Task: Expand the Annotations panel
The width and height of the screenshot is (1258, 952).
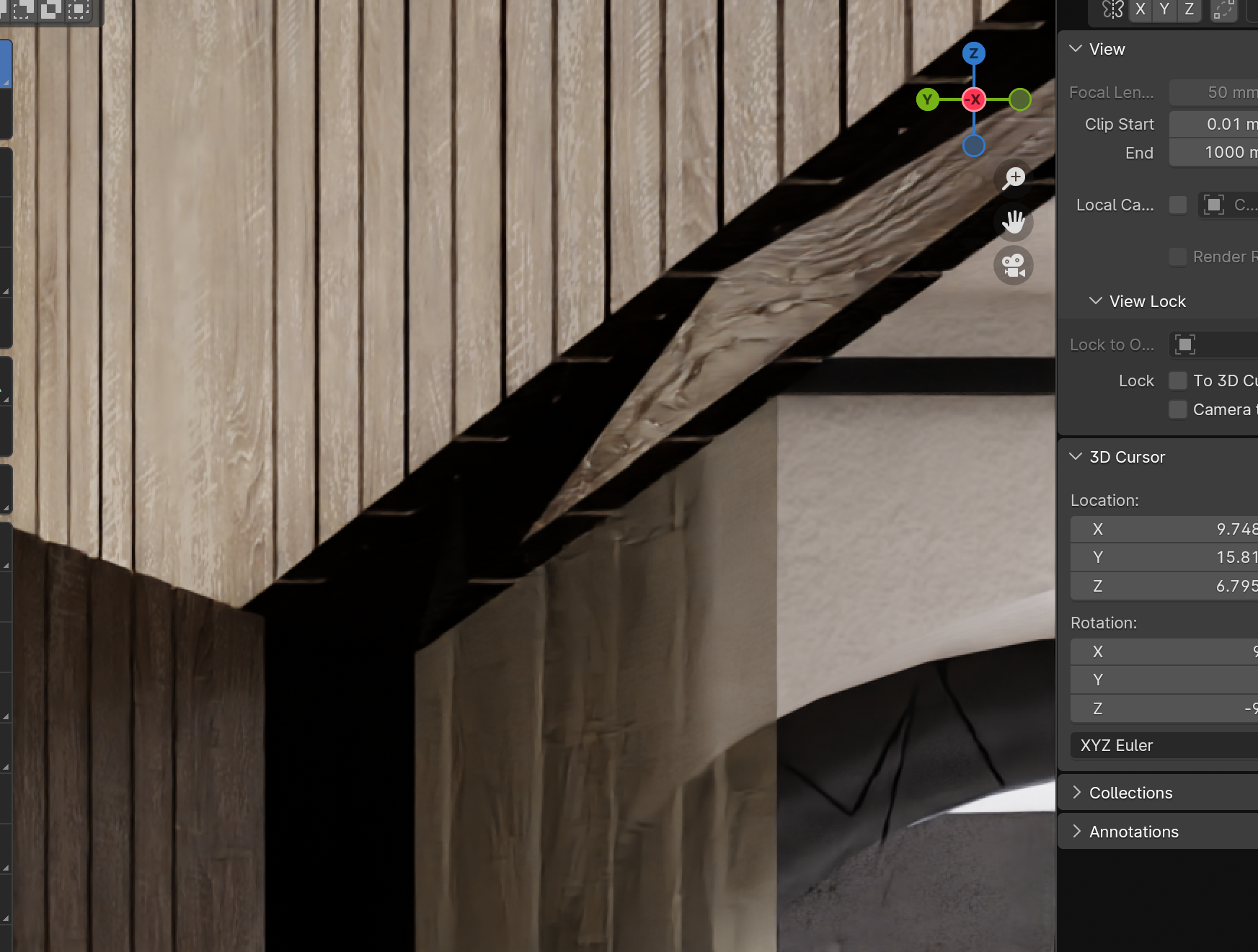Action: [x=1076, y=832]
